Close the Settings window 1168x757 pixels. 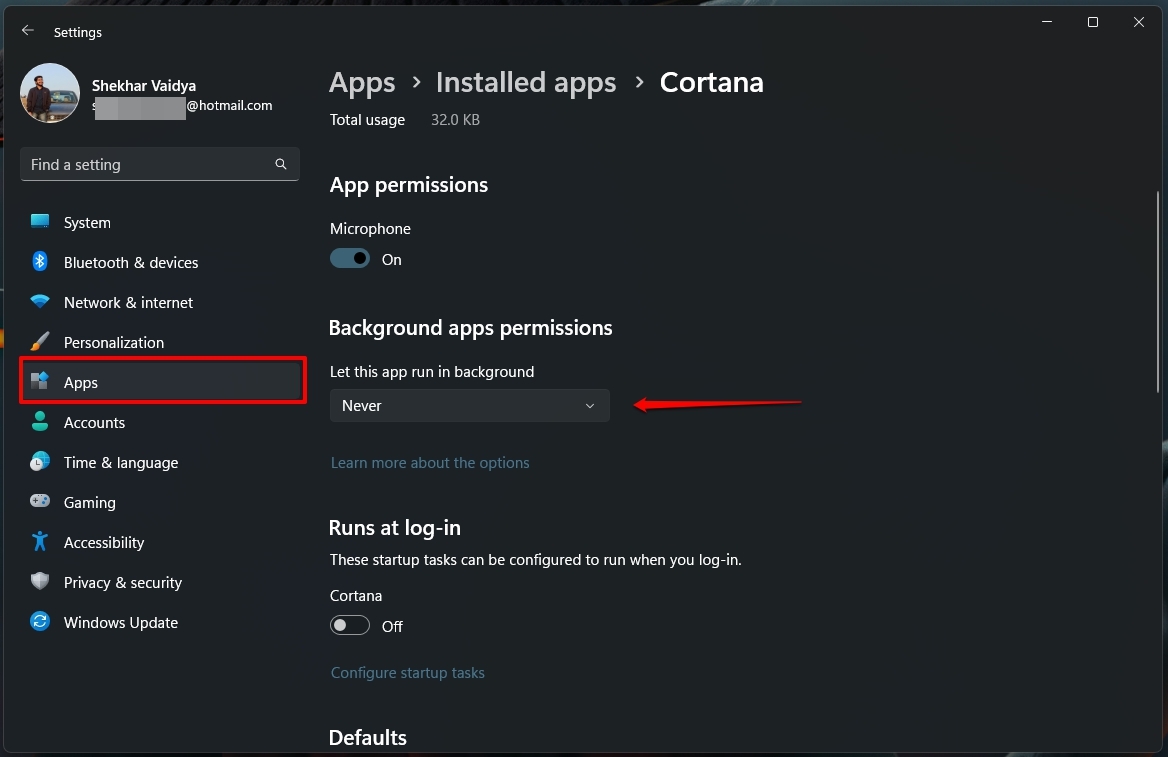tap(1138, 22)
